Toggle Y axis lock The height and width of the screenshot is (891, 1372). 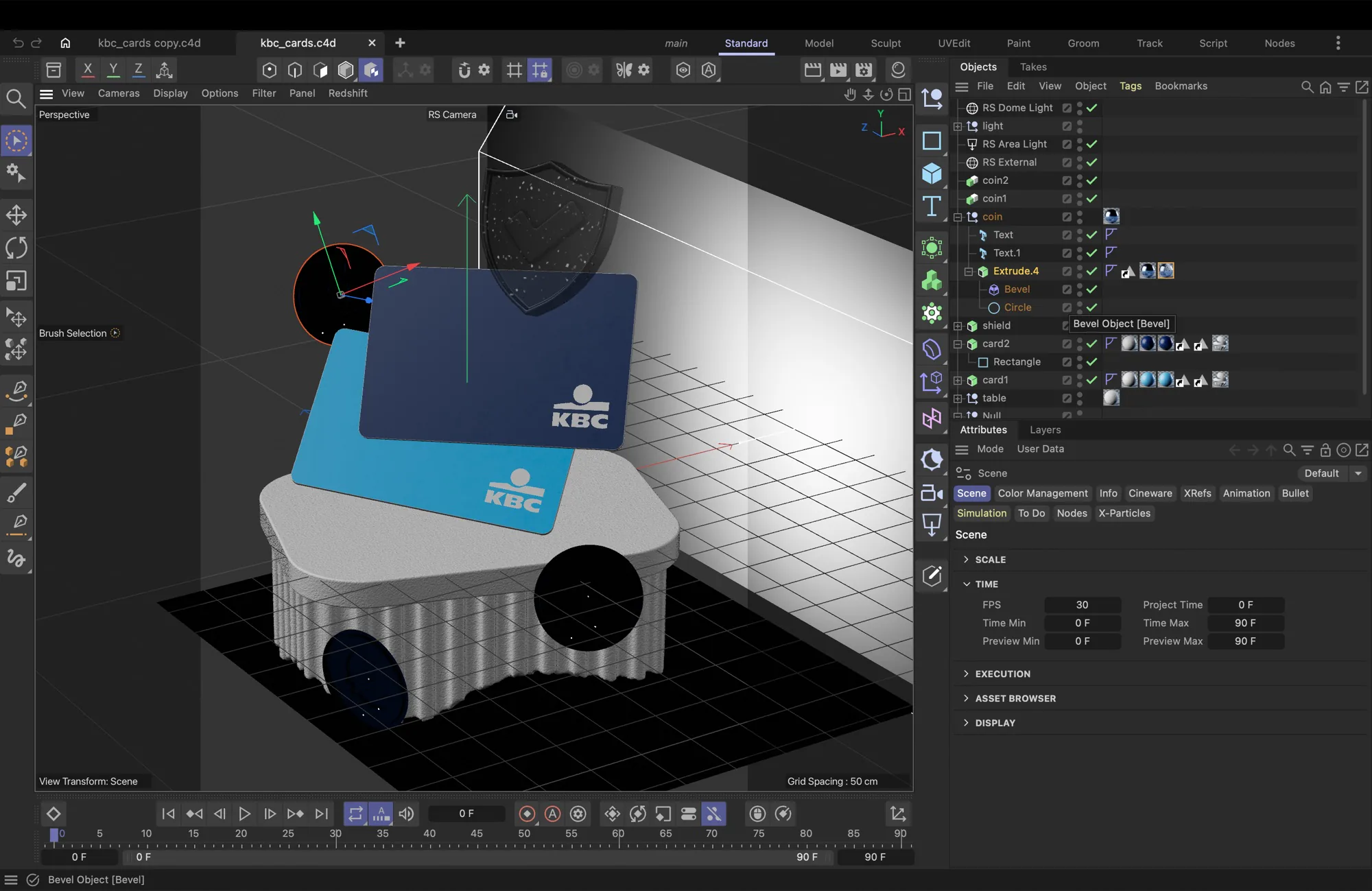tap(113, 69)
